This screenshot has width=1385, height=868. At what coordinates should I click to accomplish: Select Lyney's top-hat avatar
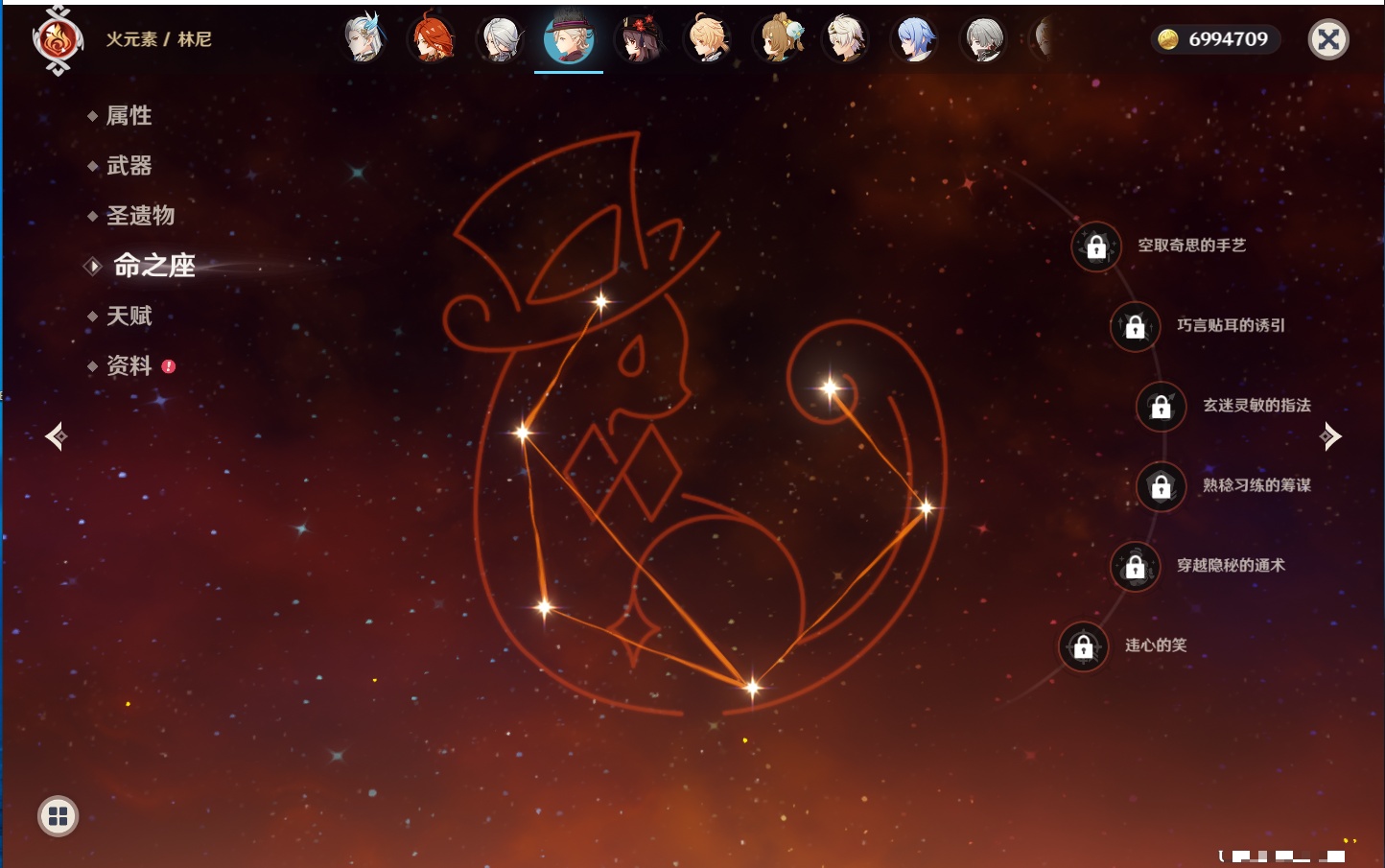[x=569, y=39]
